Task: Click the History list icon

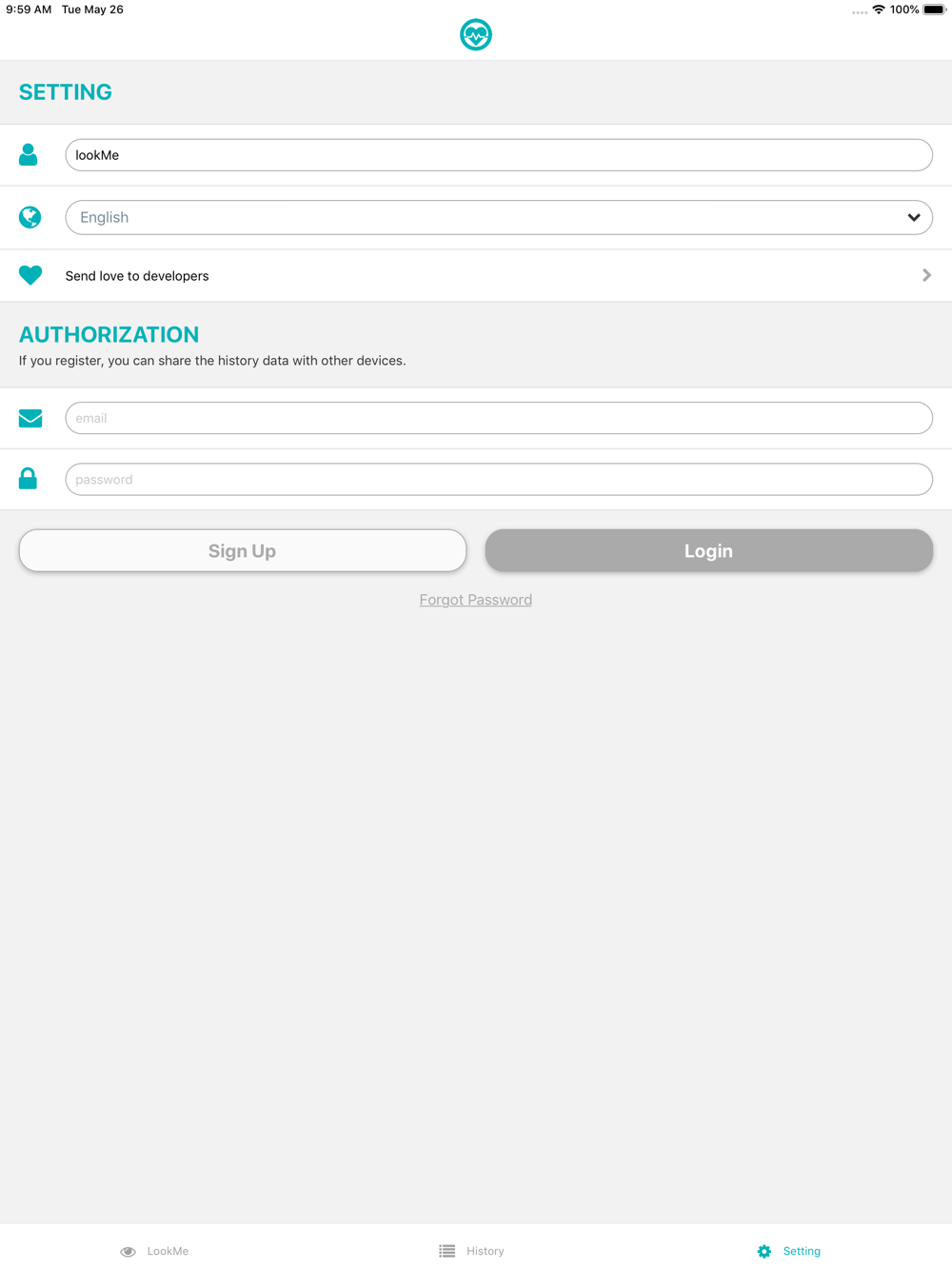Action: [447, 1251]
